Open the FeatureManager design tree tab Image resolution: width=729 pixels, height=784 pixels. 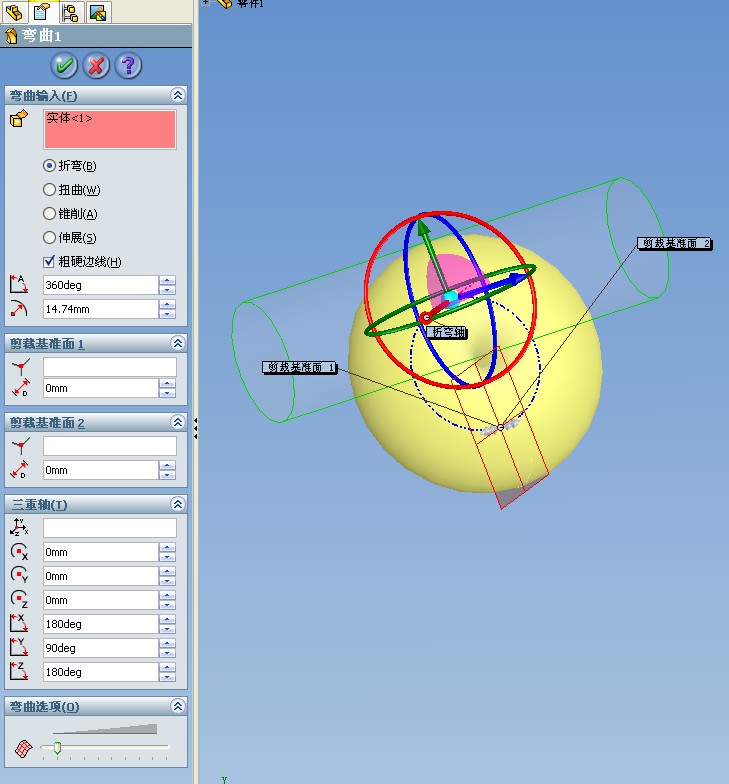point(14,12)
